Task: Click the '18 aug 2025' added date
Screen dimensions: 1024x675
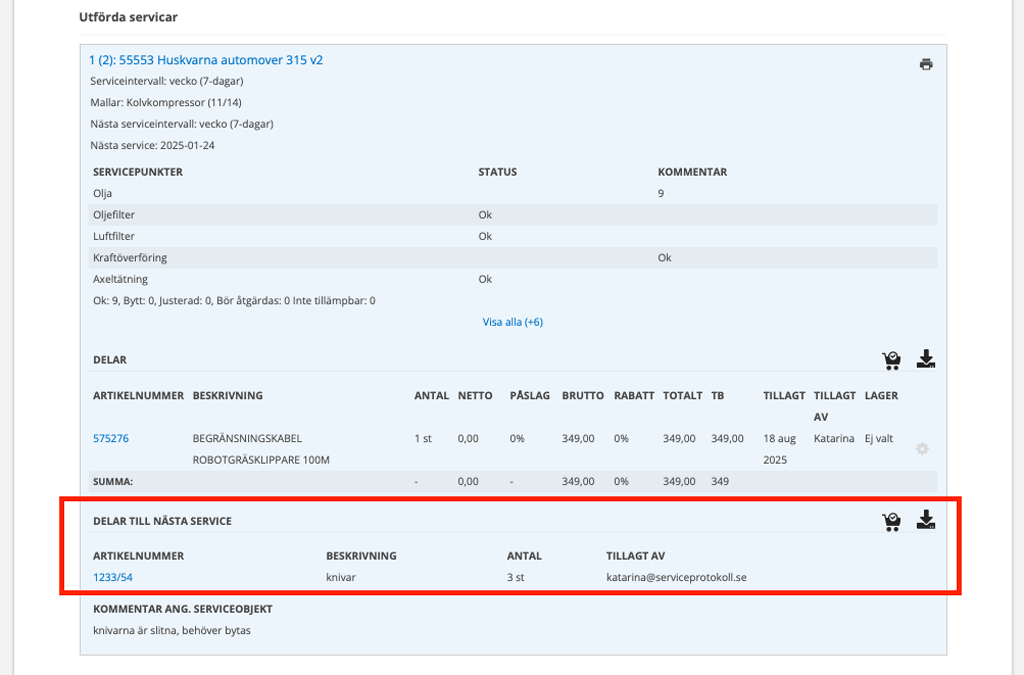Action: [780, 449]
